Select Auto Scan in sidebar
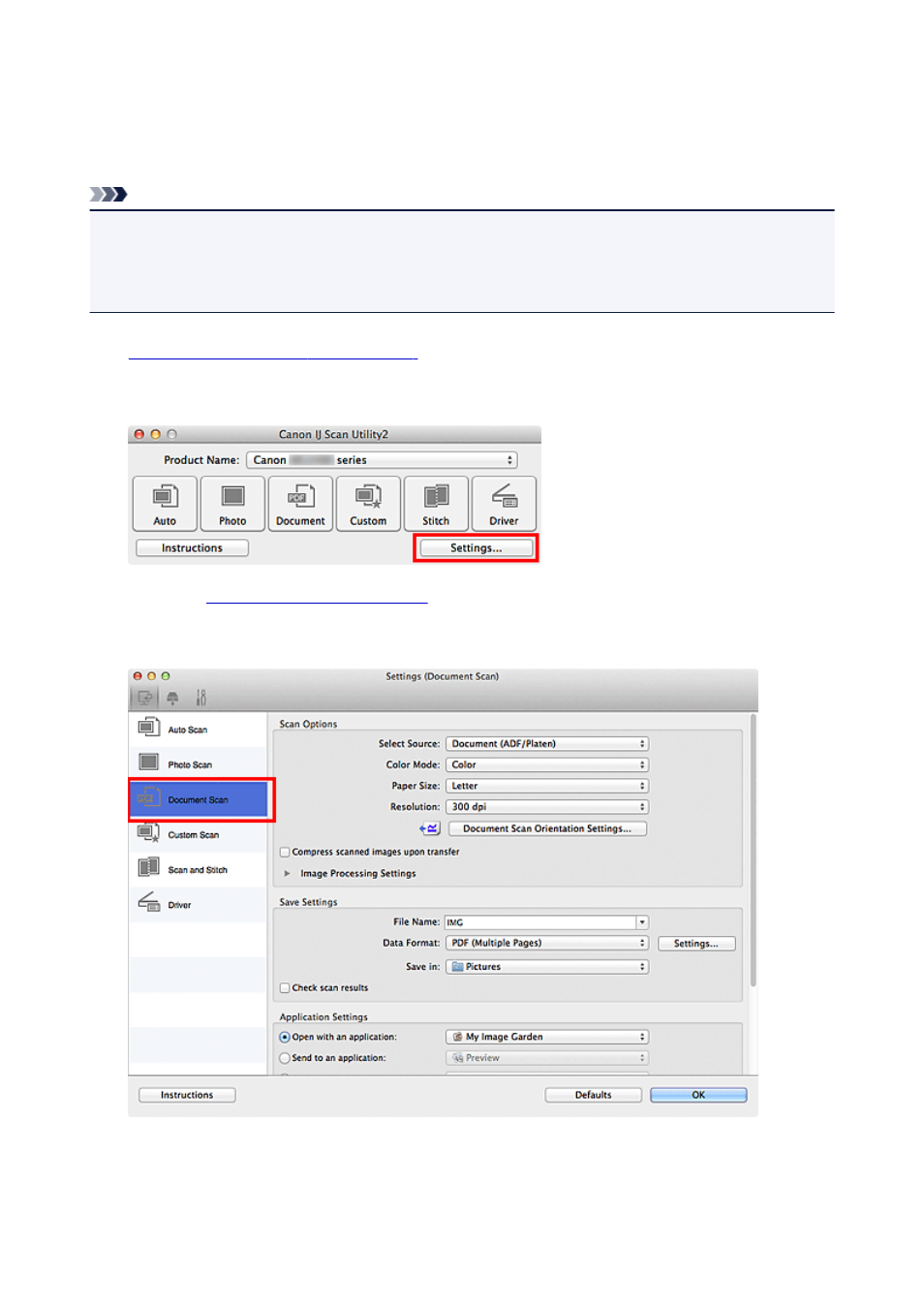Viewport: 924px width, 1308px height. 198,730
